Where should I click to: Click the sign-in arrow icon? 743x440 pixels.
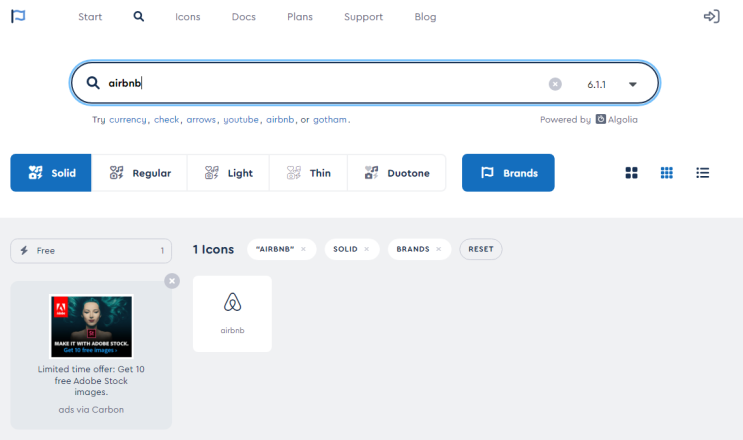711,17
